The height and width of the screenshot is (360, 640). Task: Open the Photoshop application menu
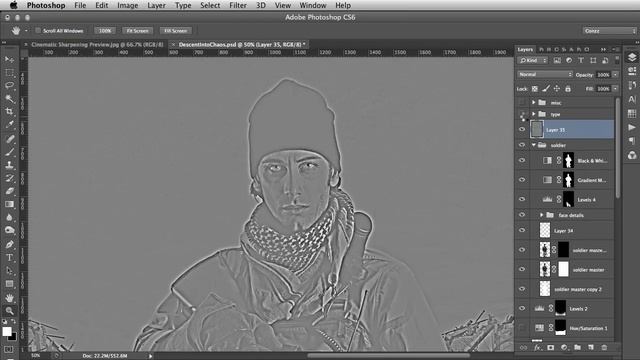tap(46, 5)
